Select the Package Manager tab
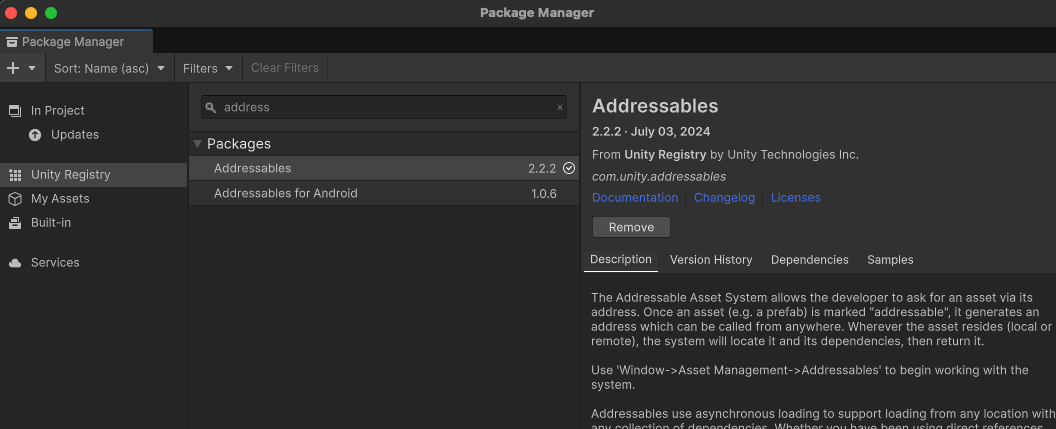 pos(76,42)
